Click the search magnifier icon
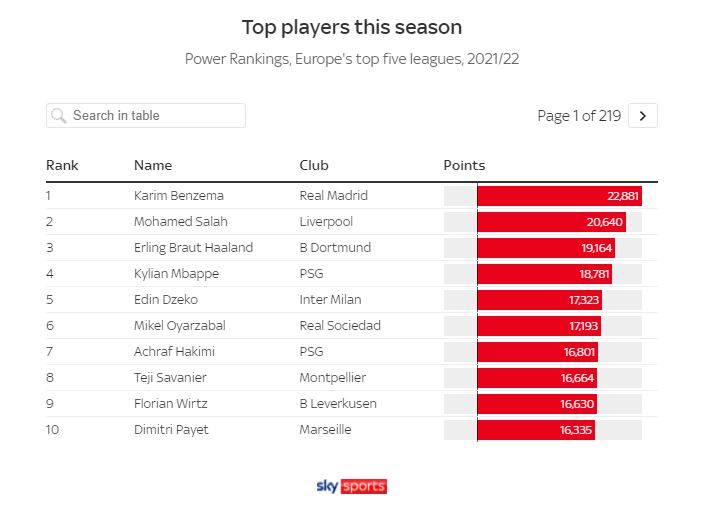 [59, 116]
